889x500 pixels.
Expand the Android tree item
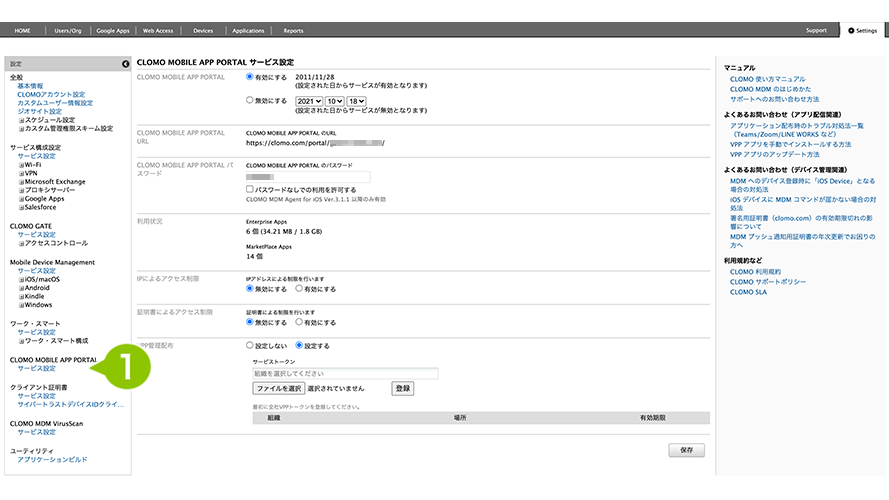pos(22,288)
